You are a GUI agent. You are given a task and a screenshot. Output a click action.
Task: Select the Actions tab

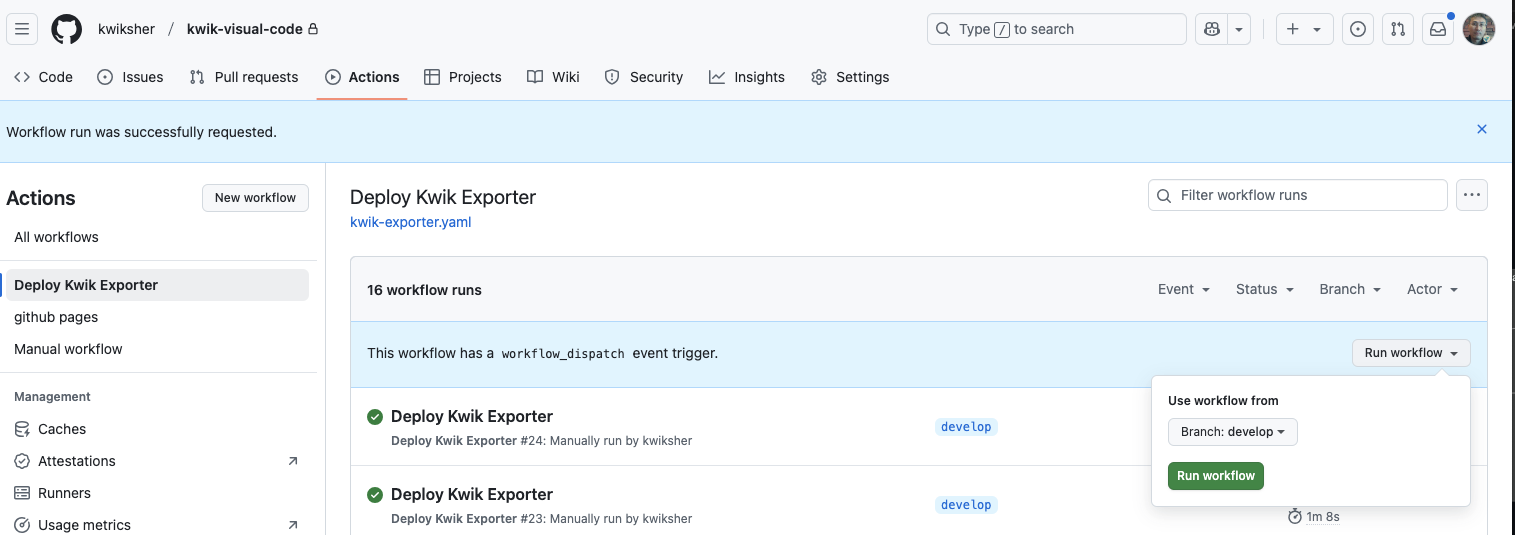click(362, 77)
